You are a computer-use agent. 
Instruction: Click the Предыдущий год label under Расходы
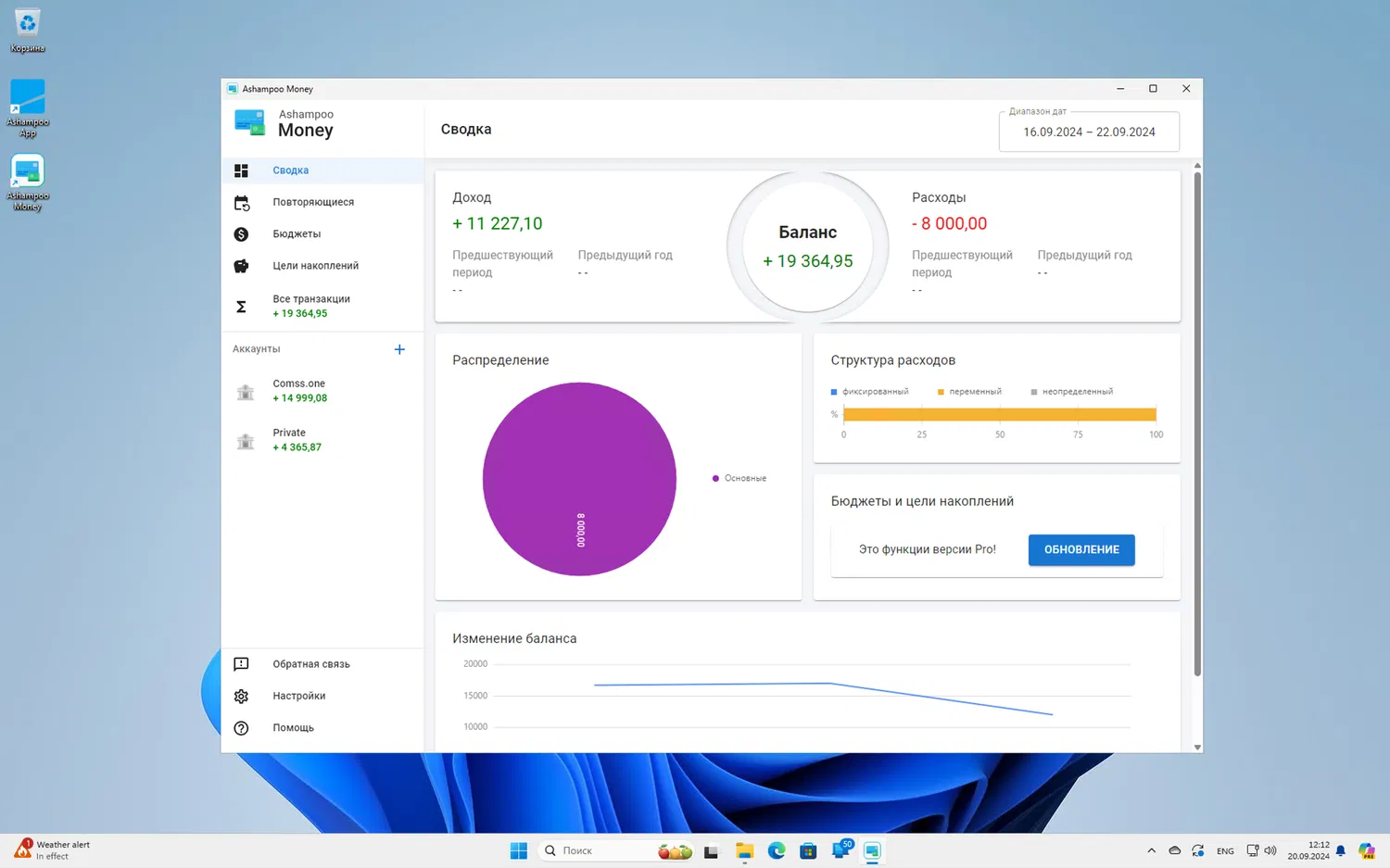tap(1085, 255)
